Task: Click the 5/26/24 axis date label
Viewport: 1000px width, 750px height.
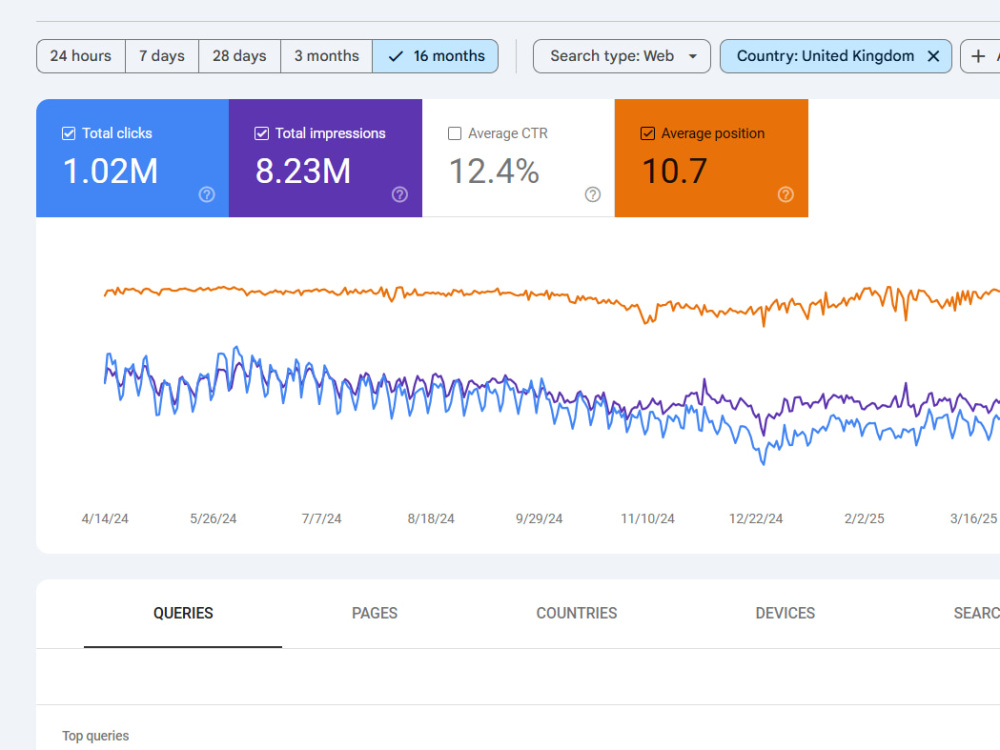Action: (213, 518)
